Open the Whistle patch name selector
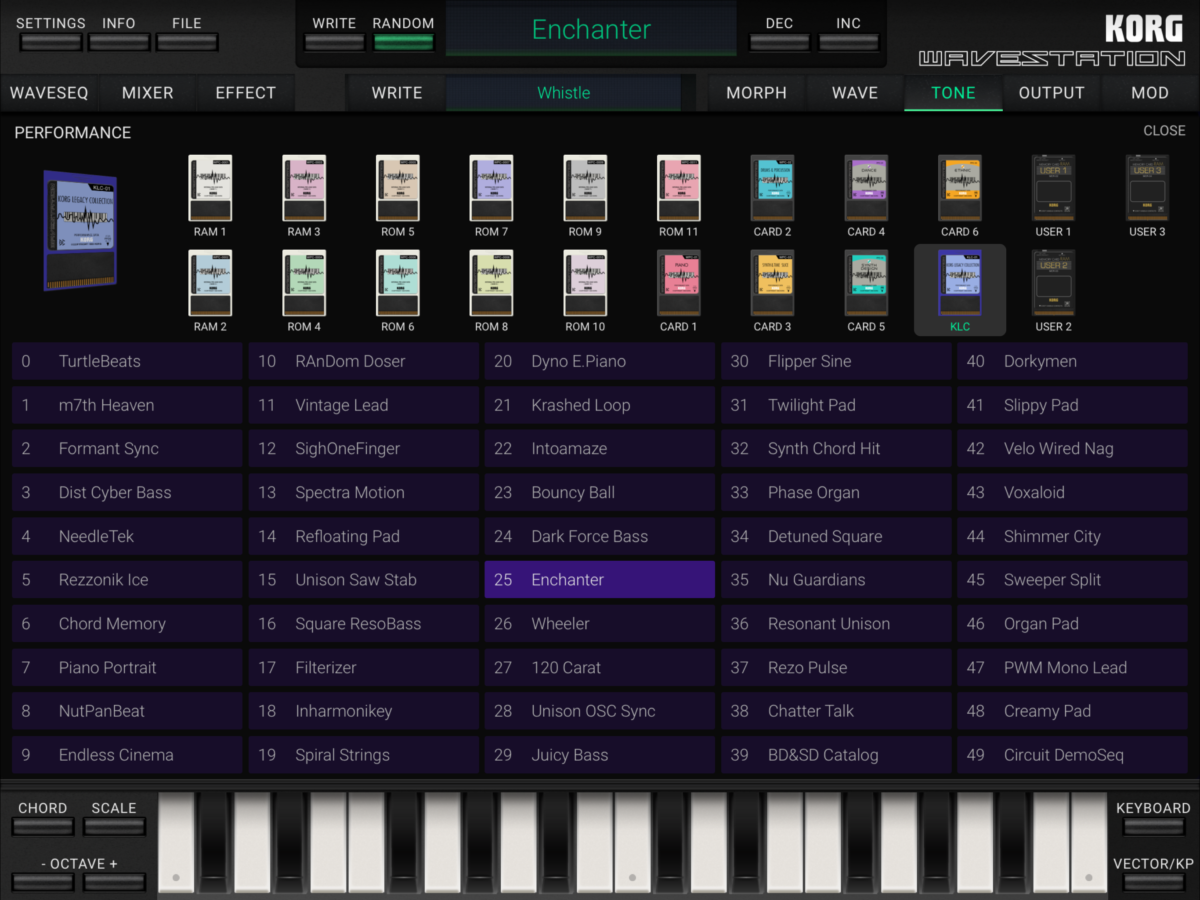Screen dimensions: 1200x900 563,93
